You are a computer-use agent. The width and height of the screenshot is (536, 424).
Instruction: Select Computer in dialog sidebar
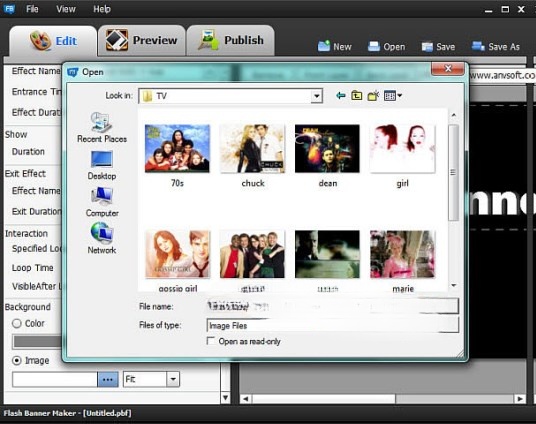[102, 202]
